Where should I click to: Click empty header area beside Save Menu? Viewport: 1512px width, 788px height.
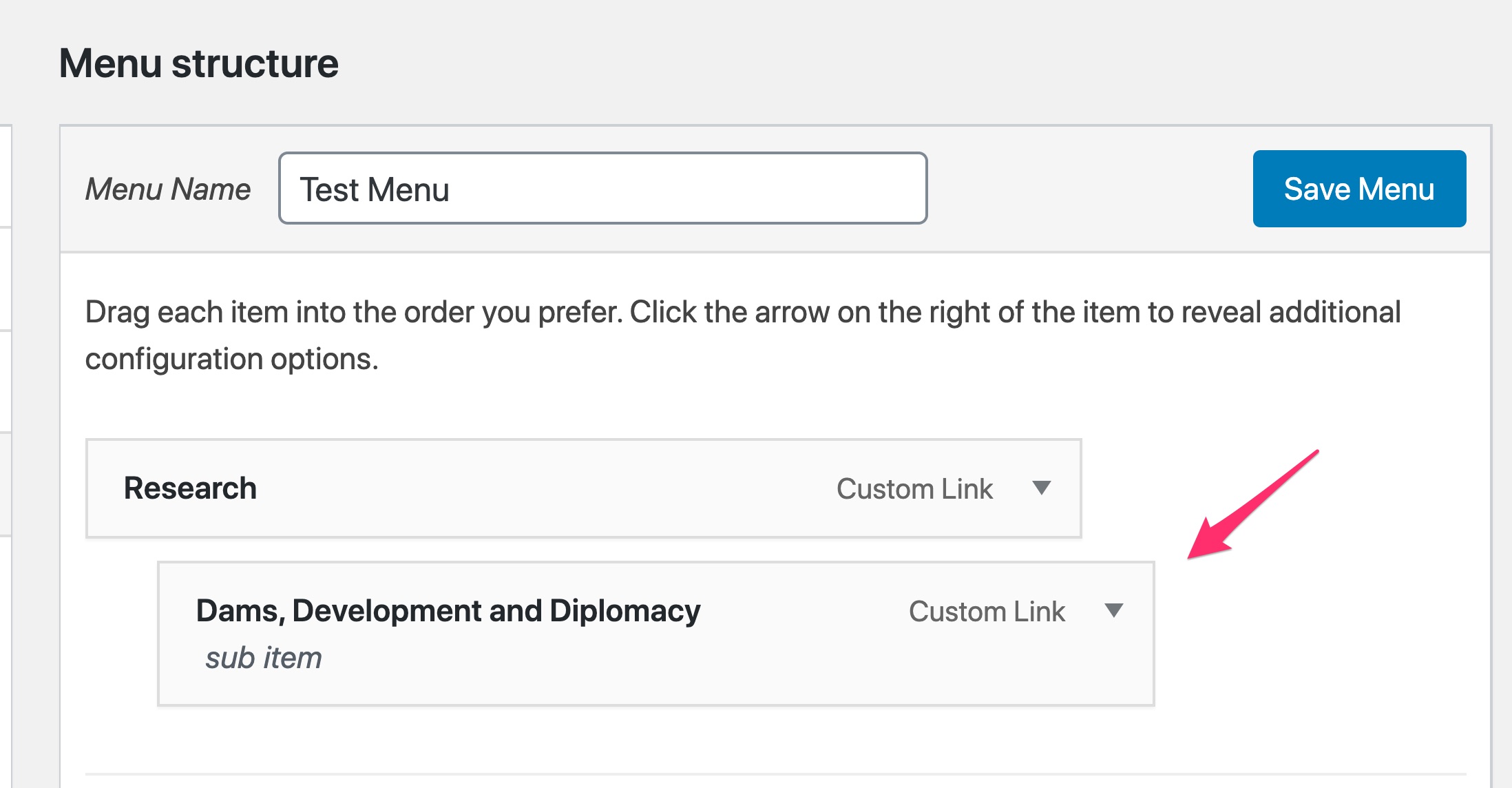(1090, 189)
